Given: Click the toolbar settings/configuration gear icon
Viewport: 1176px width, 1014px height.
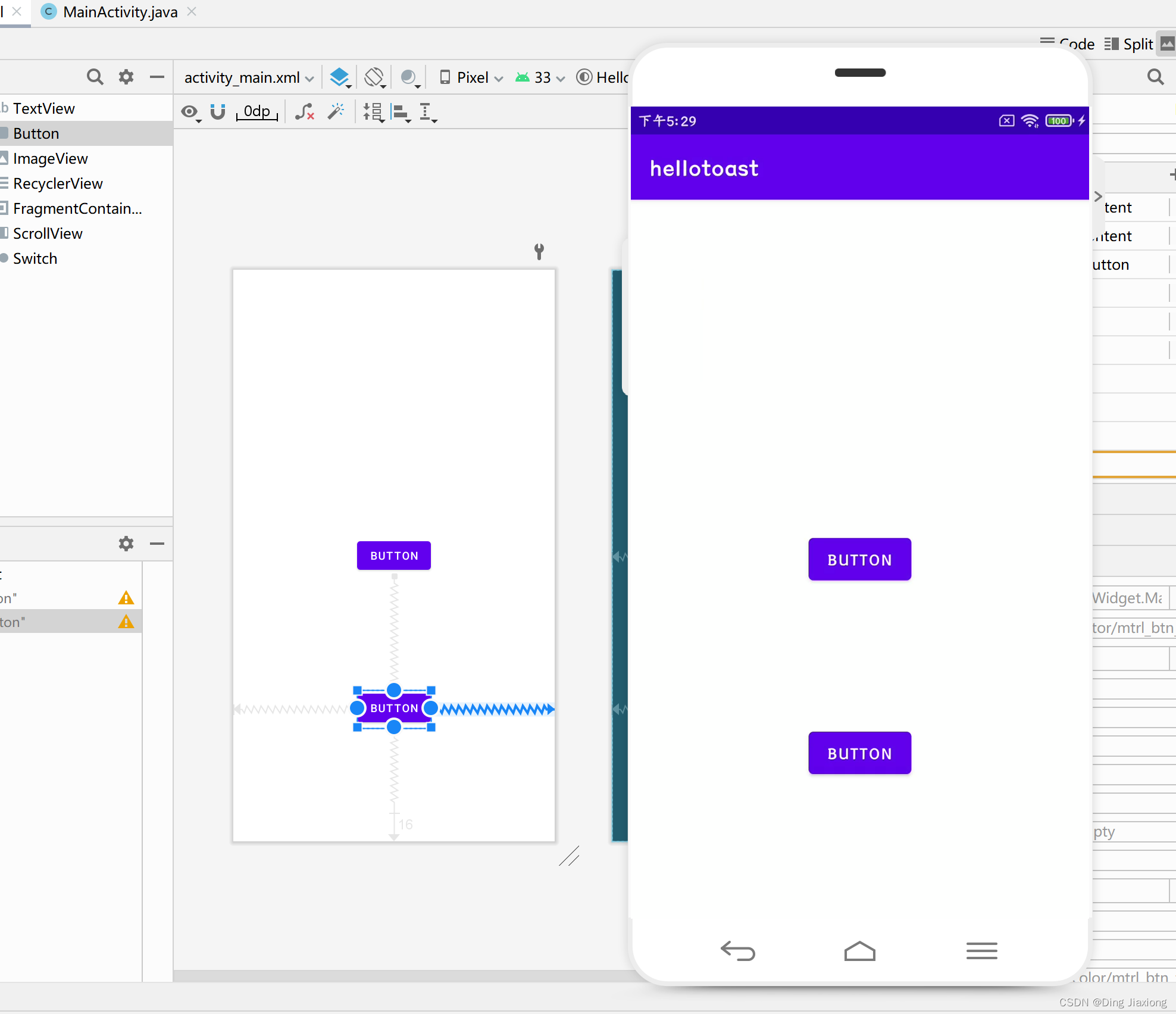Looking at the screenshot, I should tap(127, 77).
